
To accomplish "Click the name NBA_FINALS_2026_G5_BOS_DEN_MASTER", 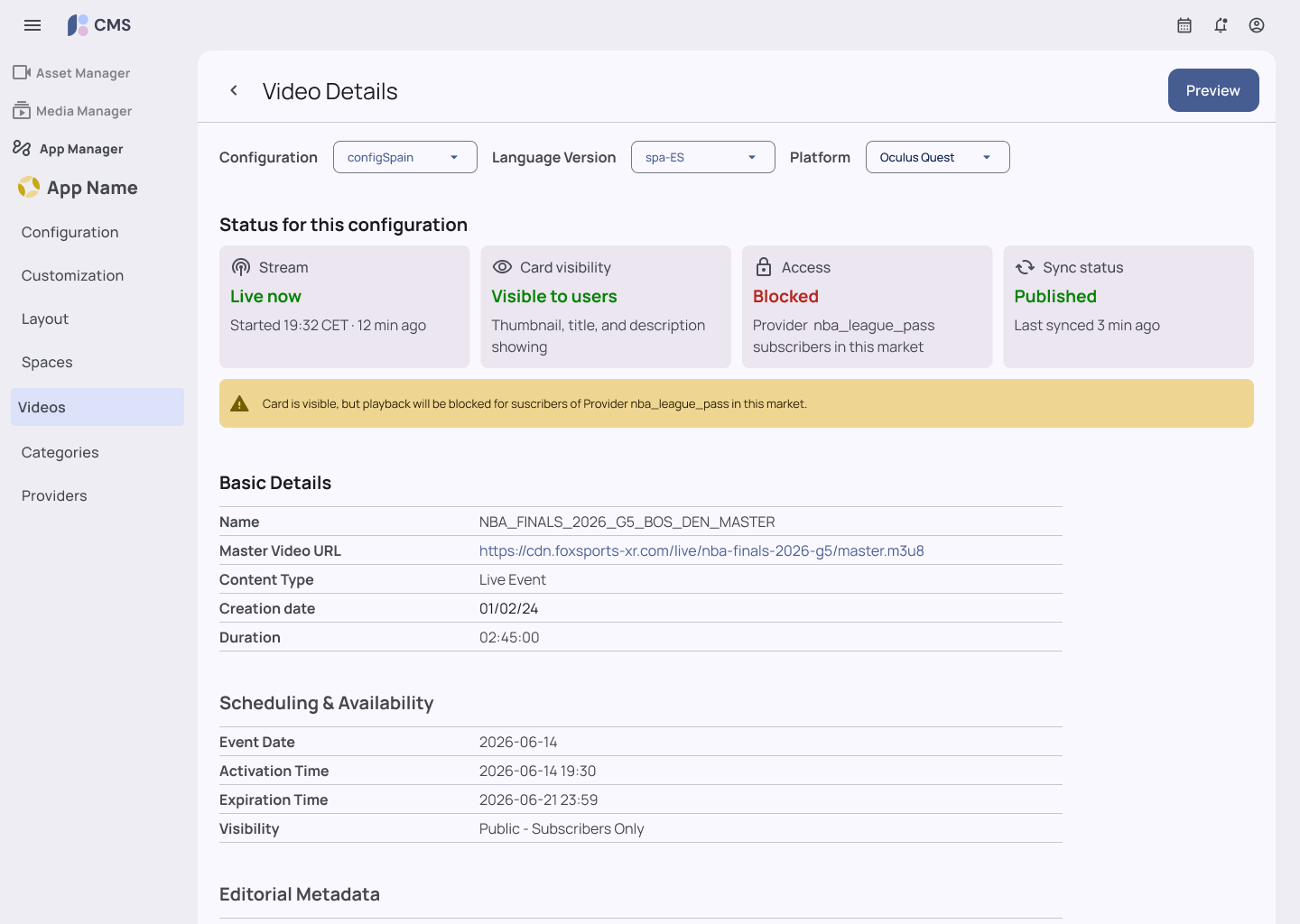I will [x=627, y=522].
